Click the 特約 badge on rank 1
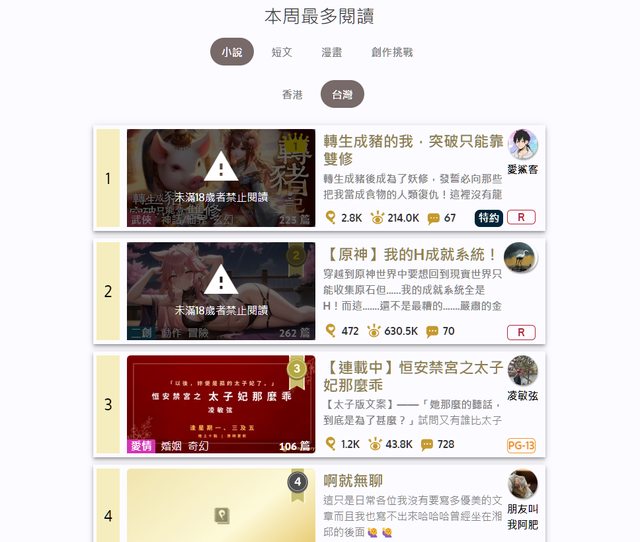 pos(489,218)
